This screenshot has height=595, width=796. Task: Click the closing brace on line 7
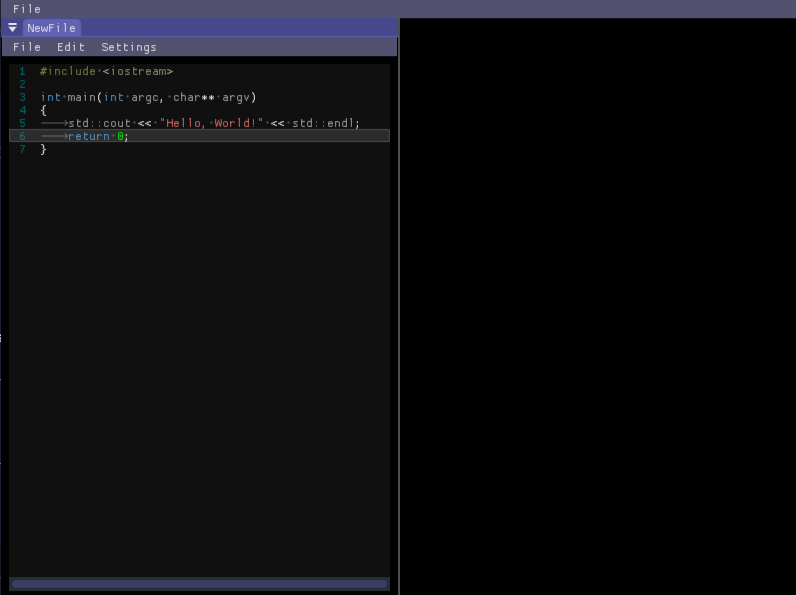tap(43, 149)
